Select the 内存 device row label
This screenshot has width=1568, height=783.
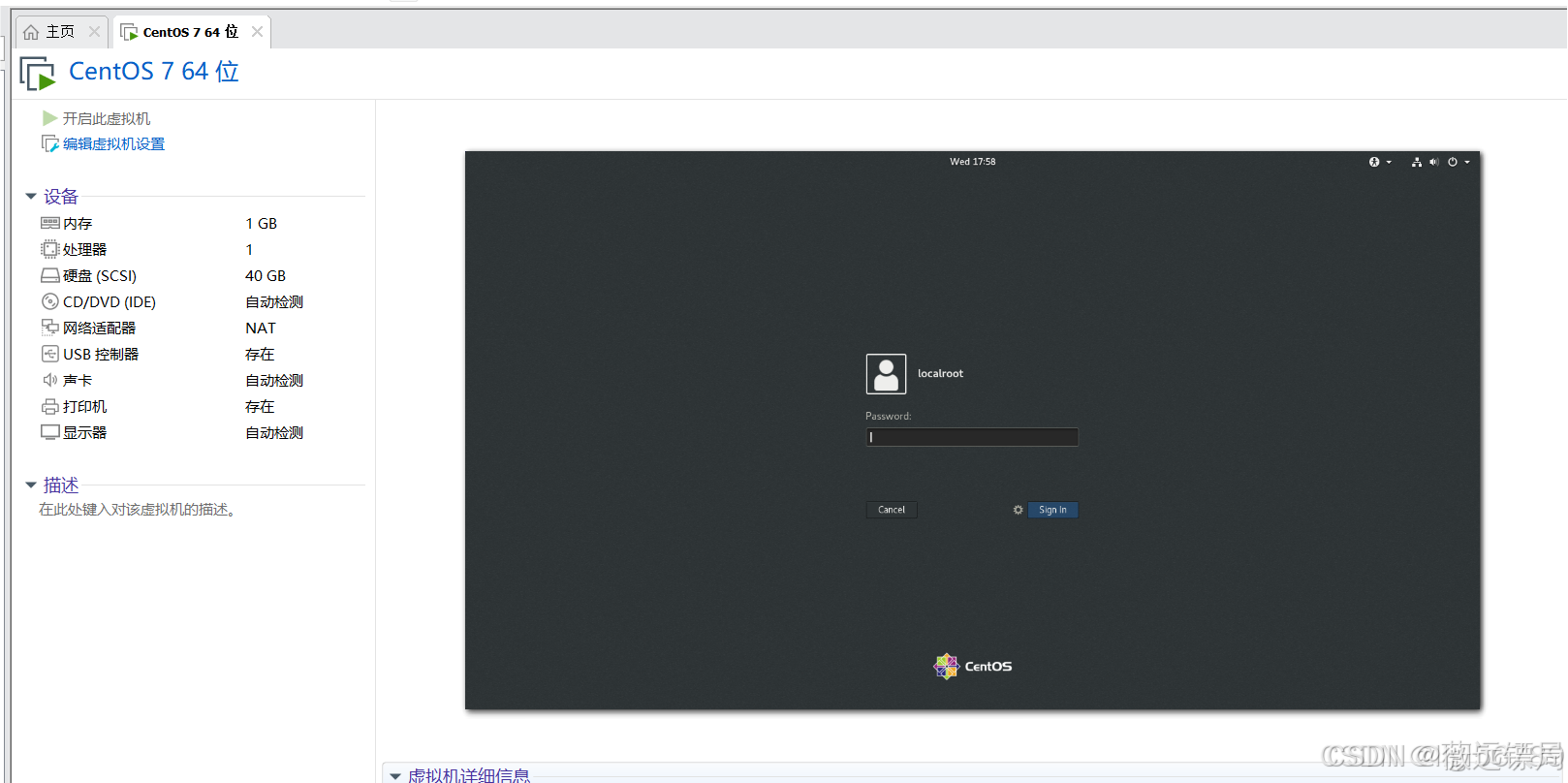click(x=78, y=223)
